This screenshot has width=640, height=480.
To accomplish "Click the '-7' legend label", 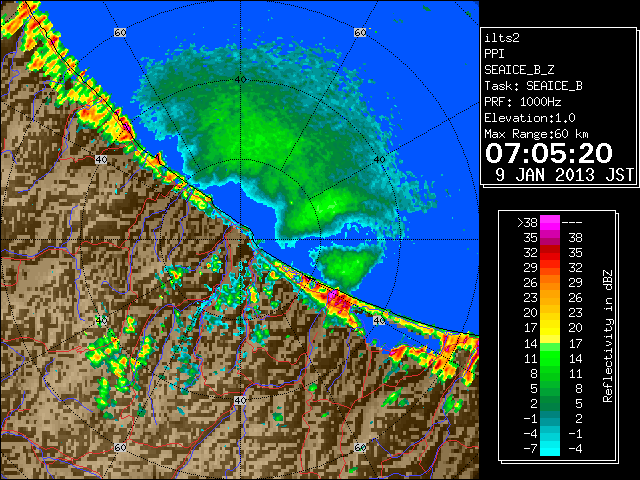I will [x=530, y=449].
